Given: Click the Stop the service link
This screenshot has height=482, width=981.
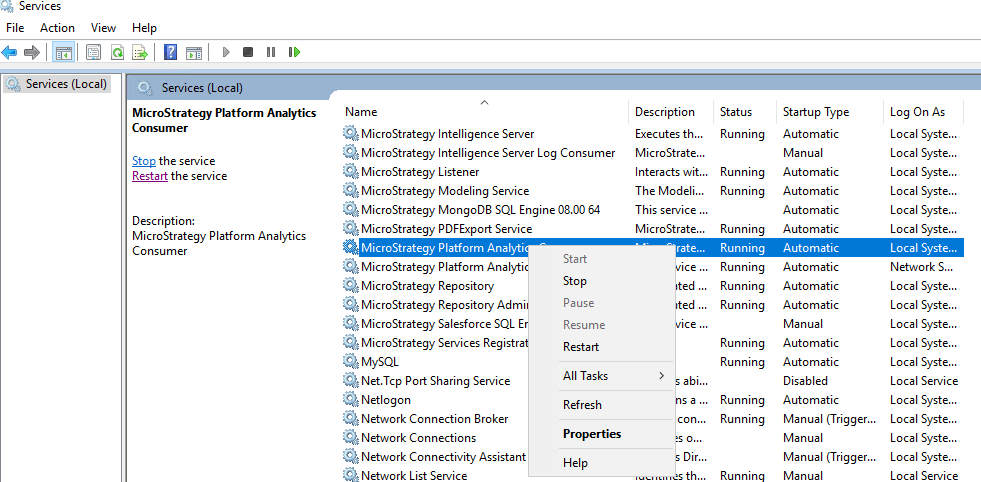Looking at the screenshot, I should pyautogui.click(x=144, y=161).
